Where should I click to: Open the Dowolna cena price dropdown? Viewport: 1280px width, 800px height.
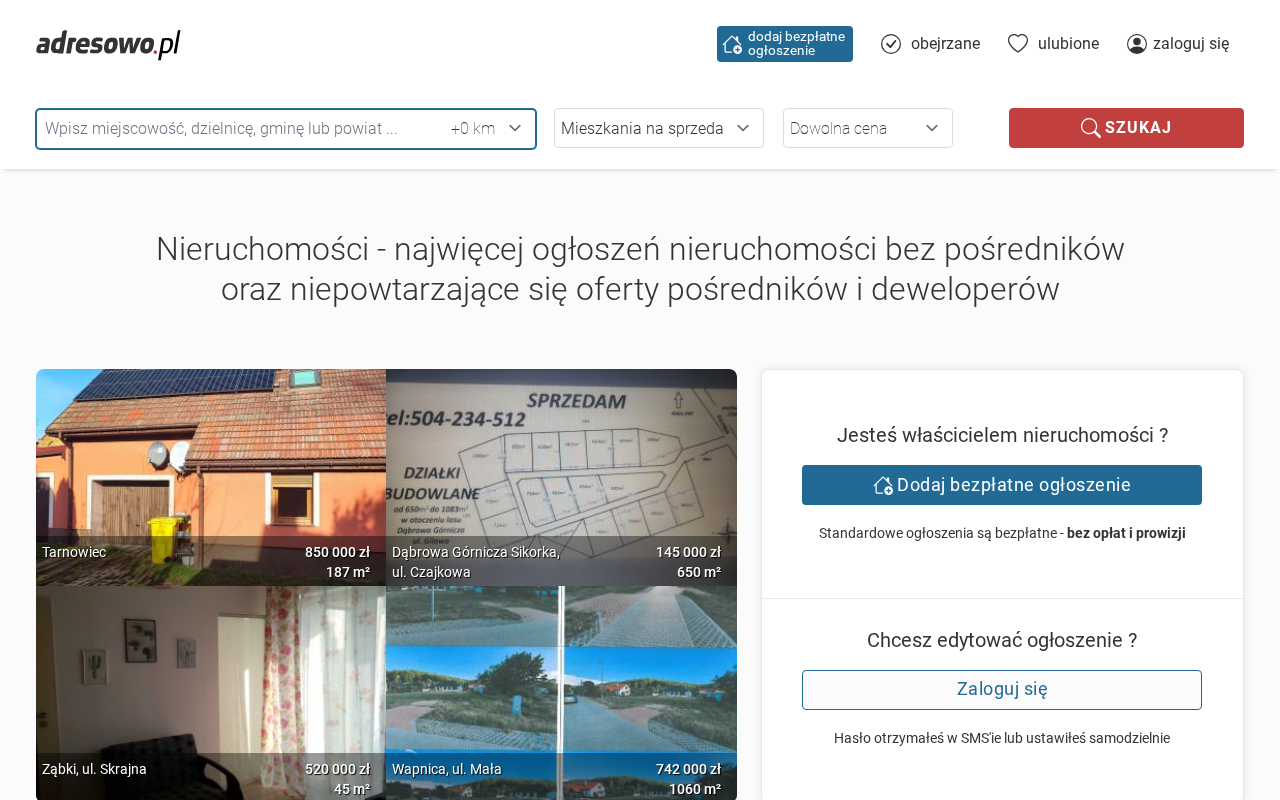[867, 128]
